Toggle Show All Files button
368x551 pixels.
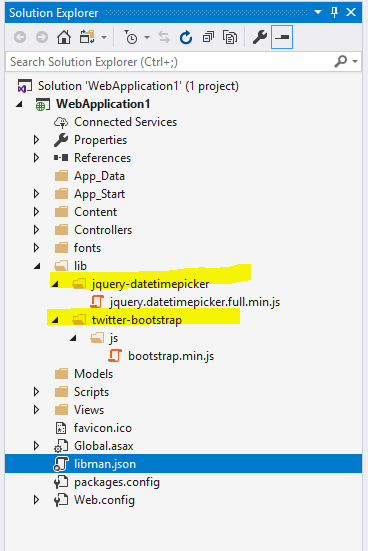tap(230, 37)
